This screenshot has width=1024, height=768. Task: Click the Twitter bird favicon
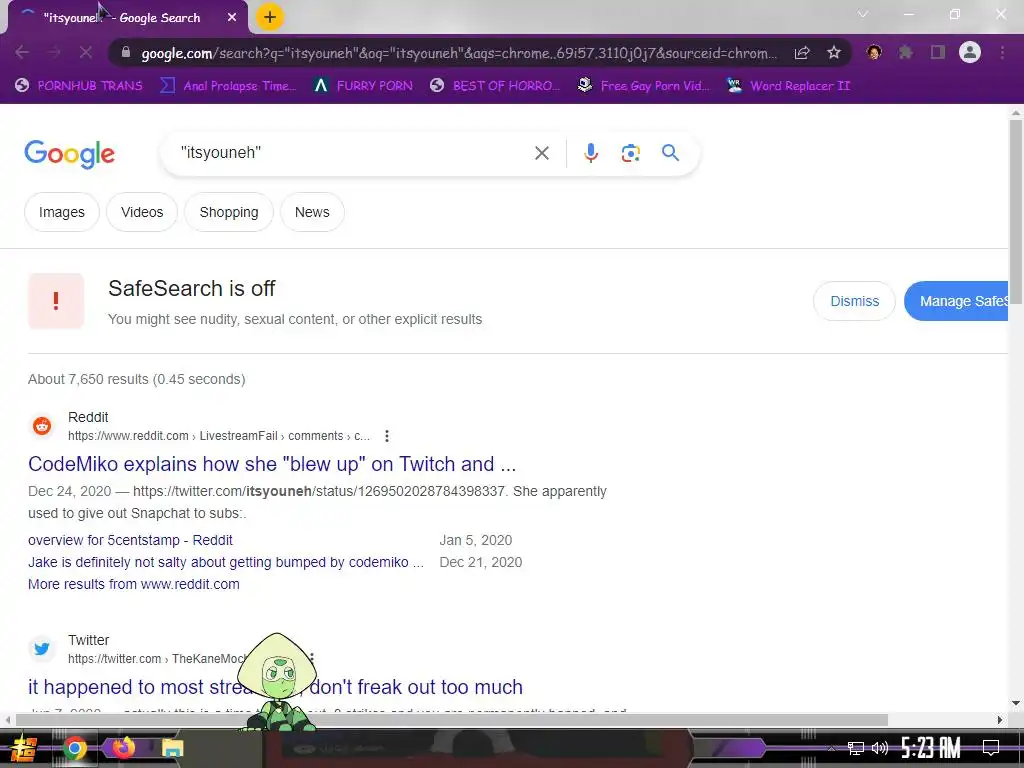(x=42, y=648)
